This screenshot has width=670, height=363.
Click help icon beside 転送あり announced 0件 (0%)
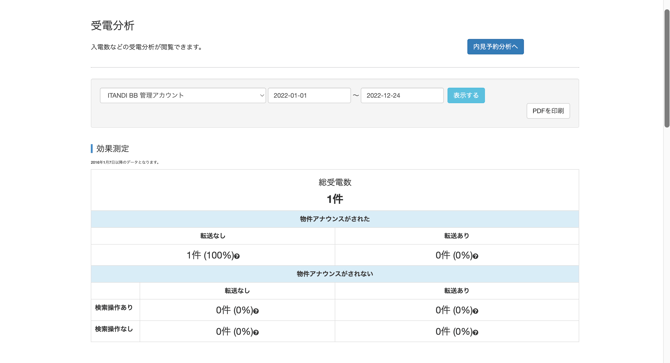(x=475, y=256)
